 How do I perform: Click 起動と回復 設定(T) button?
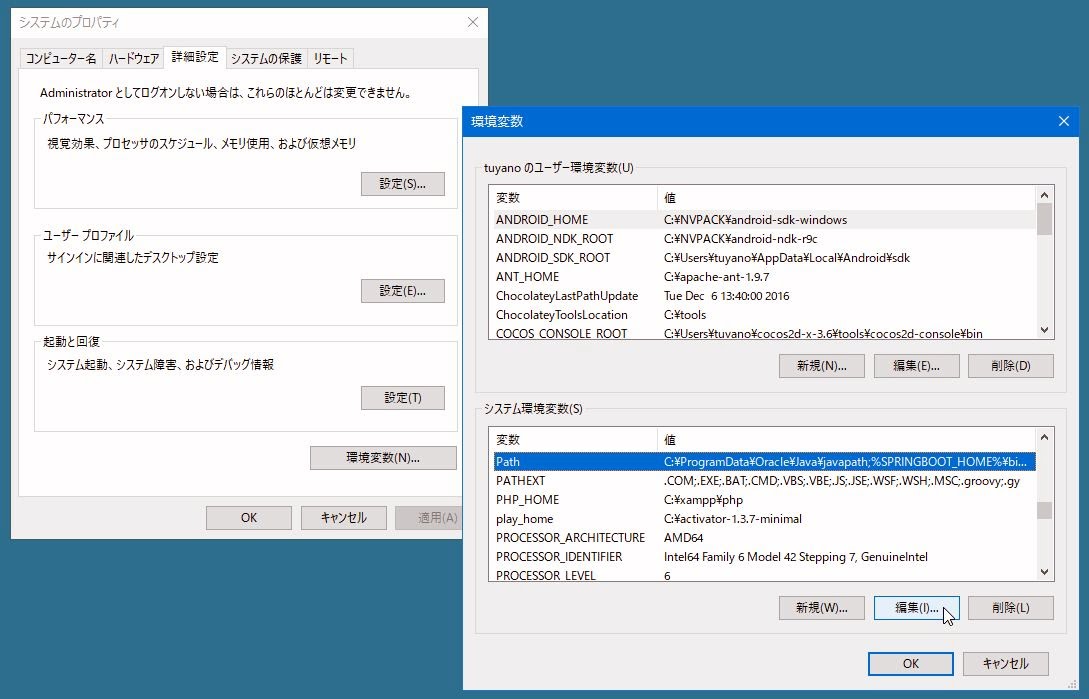[402, 398]
